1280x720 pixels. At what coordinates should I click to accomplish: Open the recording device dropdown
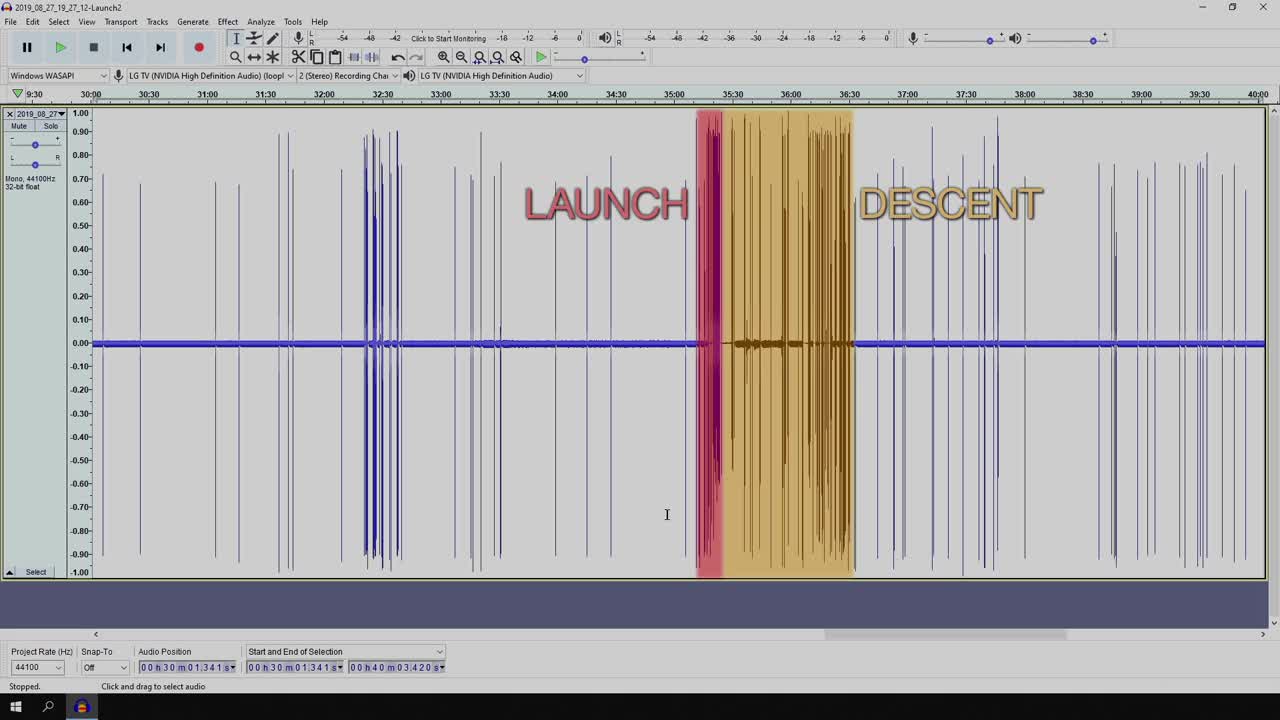pyautogui.click(x=210, y=76)
